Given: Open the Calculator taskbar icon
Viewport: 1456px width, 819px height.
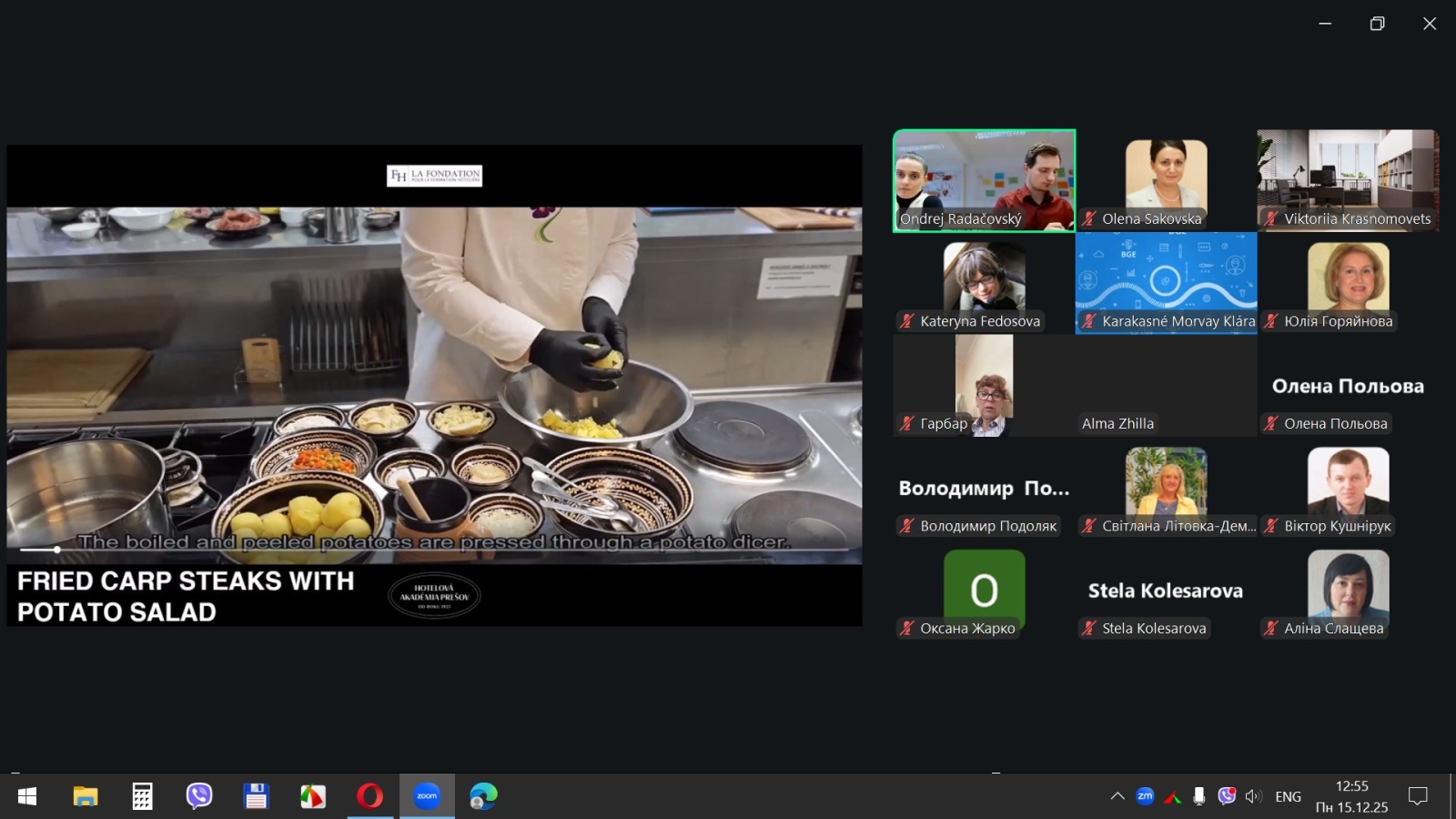Looking at the screenshot, I should point(142,796).
